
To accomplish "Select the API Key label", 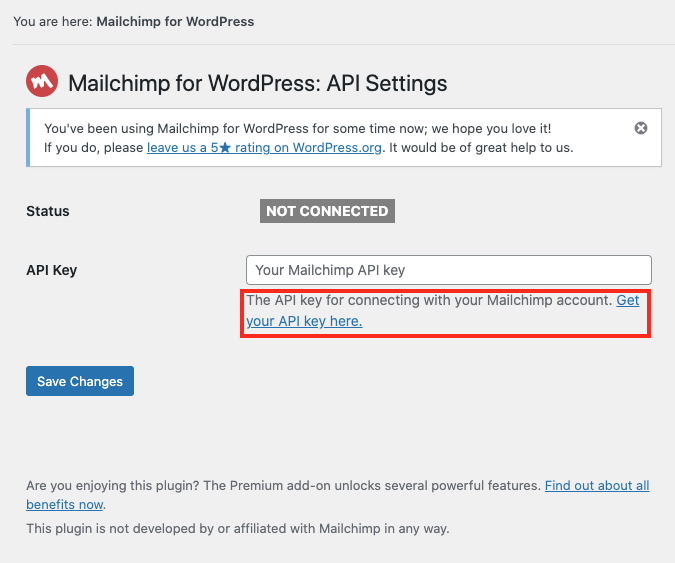I will [52, 270].
